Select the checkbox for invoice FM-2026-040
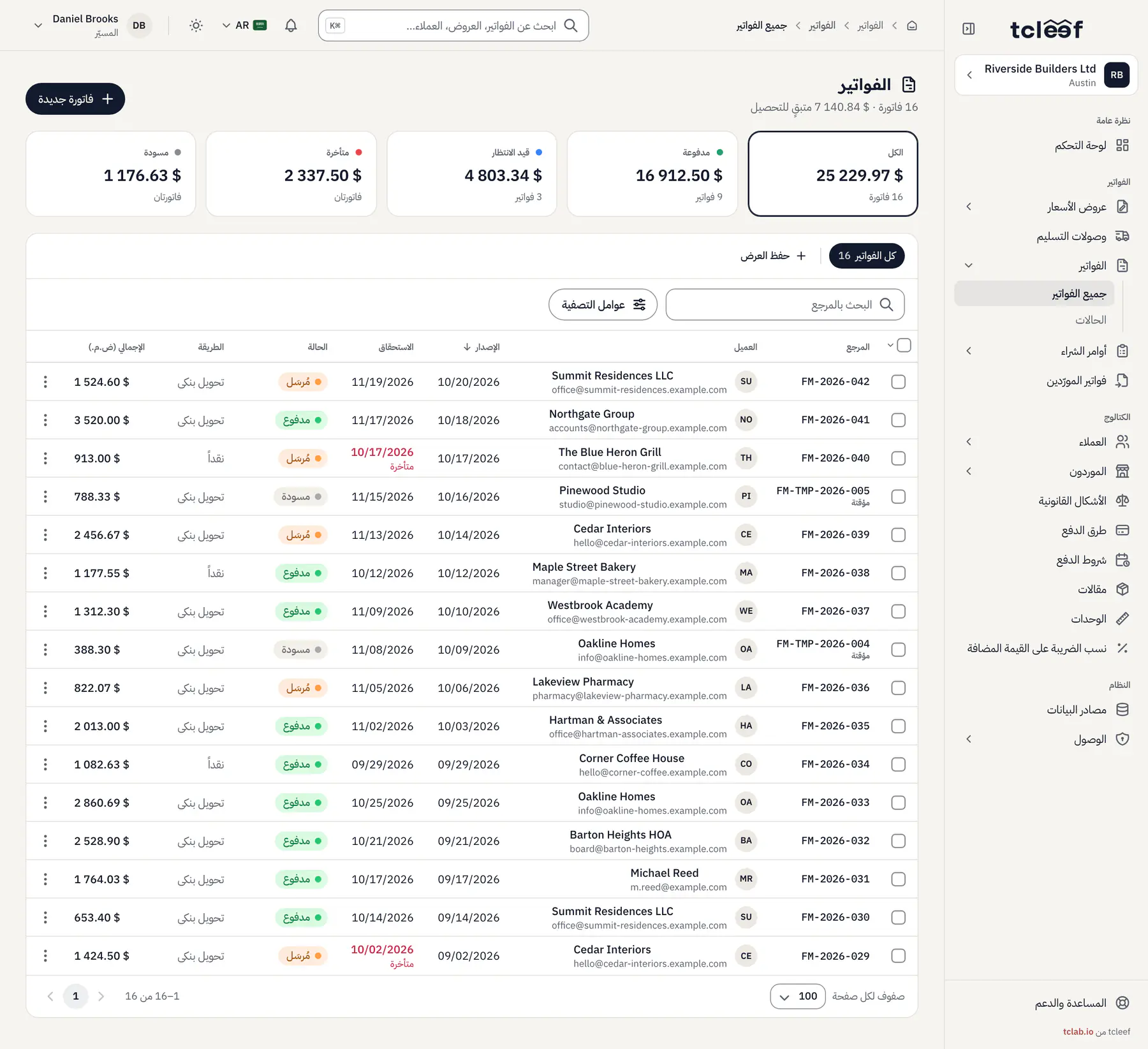The width and height of the screenshot is (1148, 1049). pos(898,458)
